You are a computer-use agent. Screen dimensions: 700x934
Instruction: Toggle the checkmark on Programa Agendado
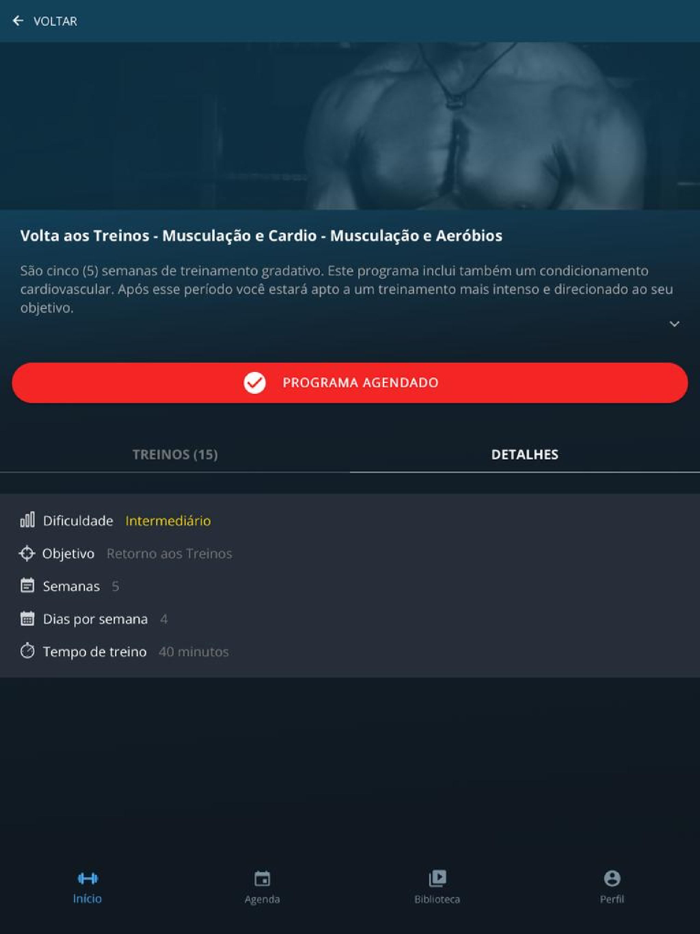tap(254, 382)
